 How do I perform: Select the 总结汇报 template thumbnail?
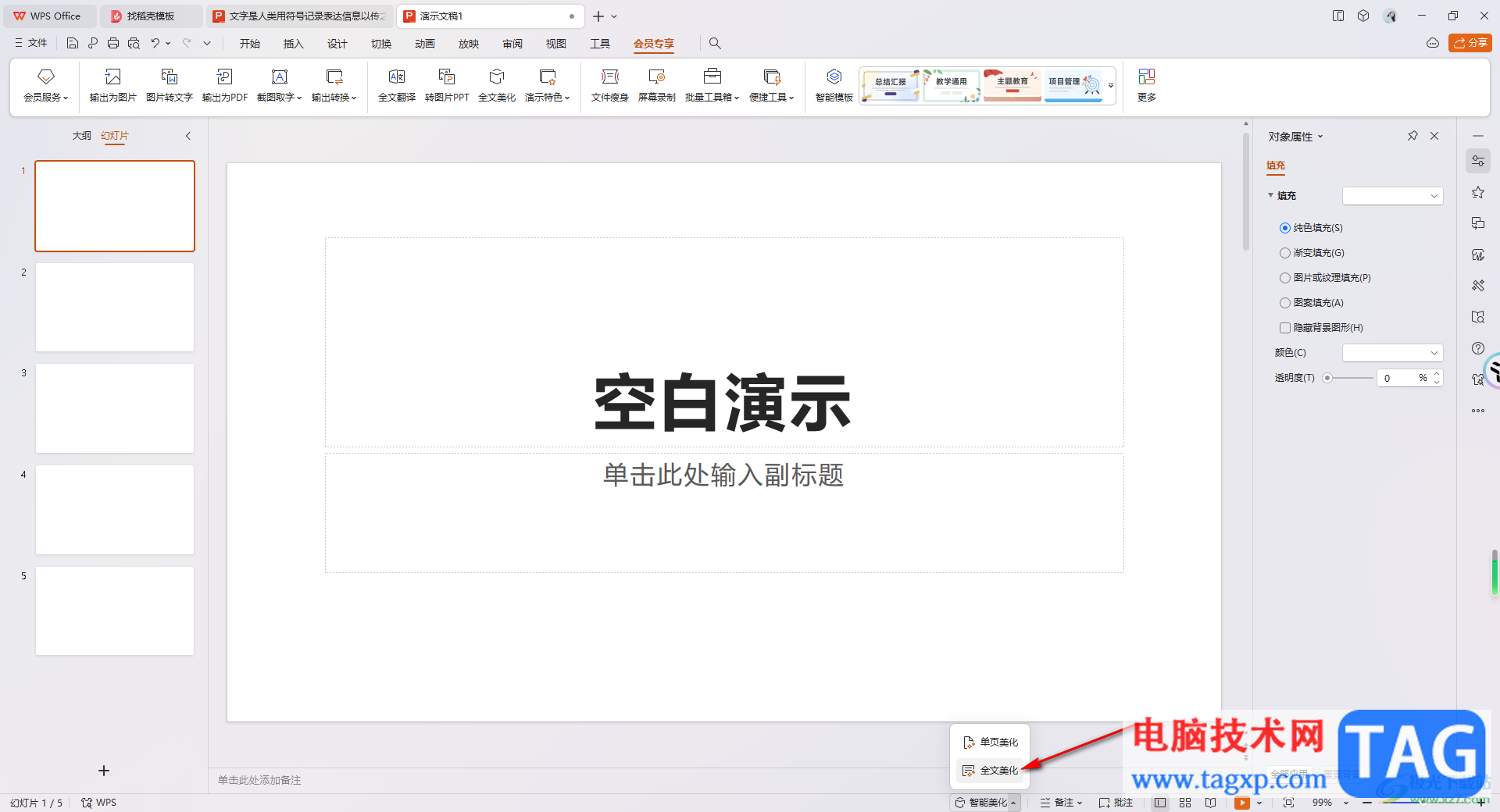(x=890, y=85)
